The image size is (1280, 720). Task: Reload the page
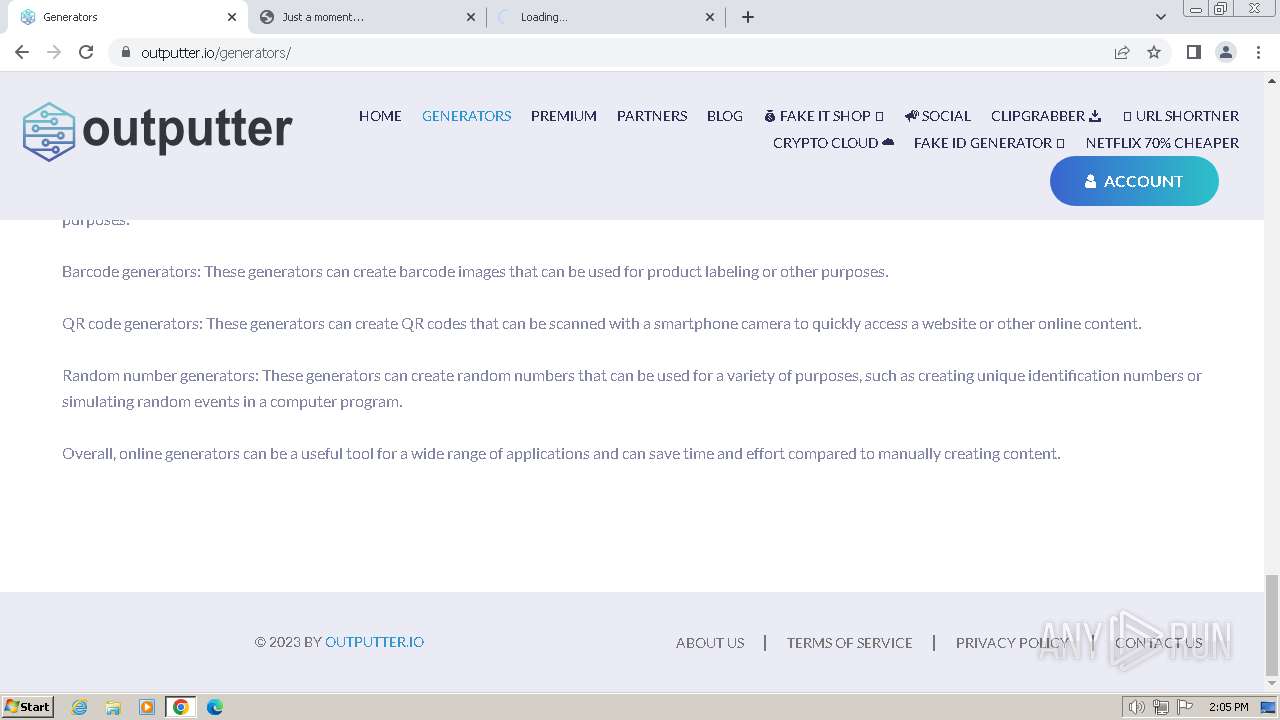coord(86,52)
